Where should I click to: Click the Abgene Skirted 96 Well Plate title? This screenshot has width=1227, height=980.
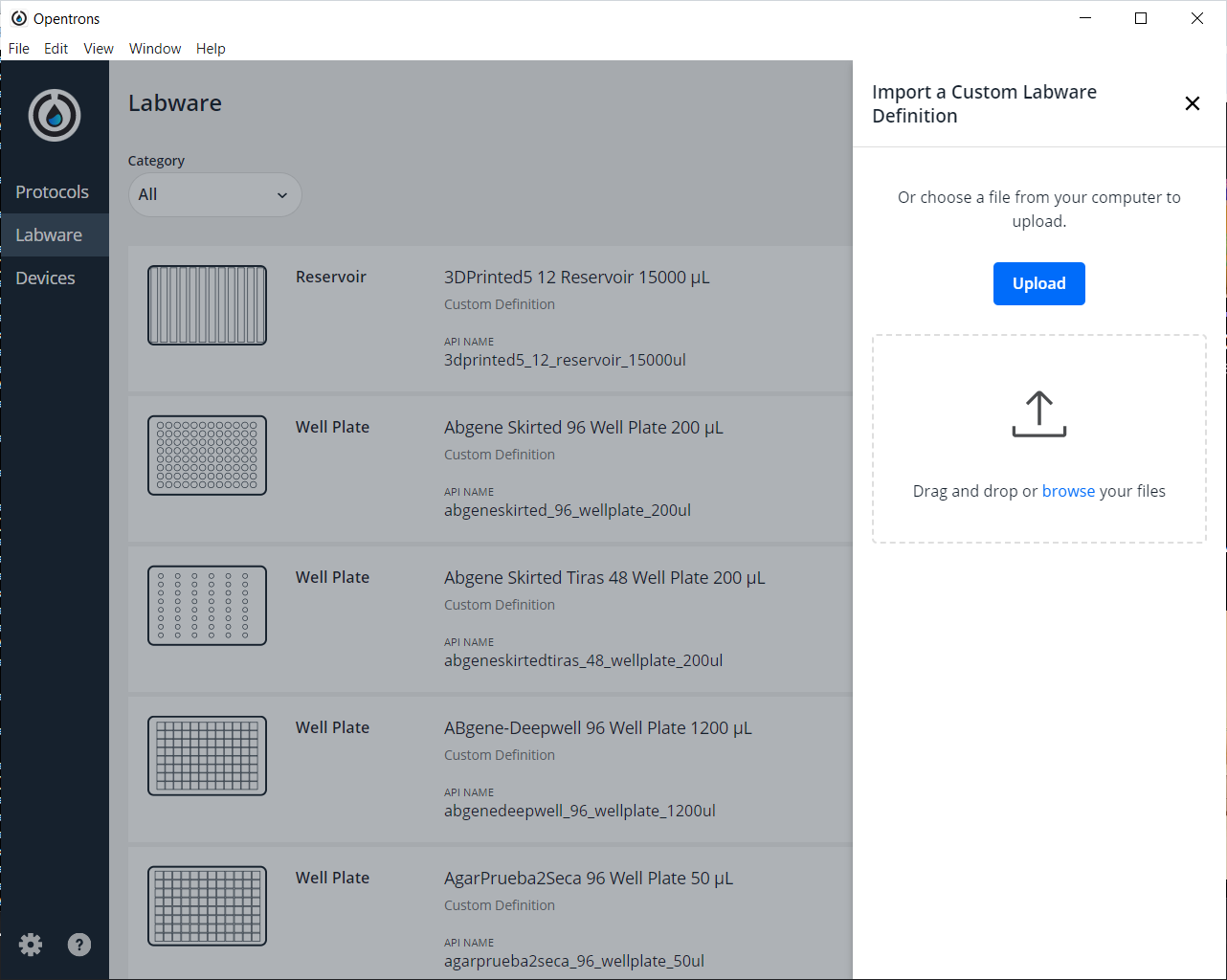pyautogui.click(x=584, y=428)
